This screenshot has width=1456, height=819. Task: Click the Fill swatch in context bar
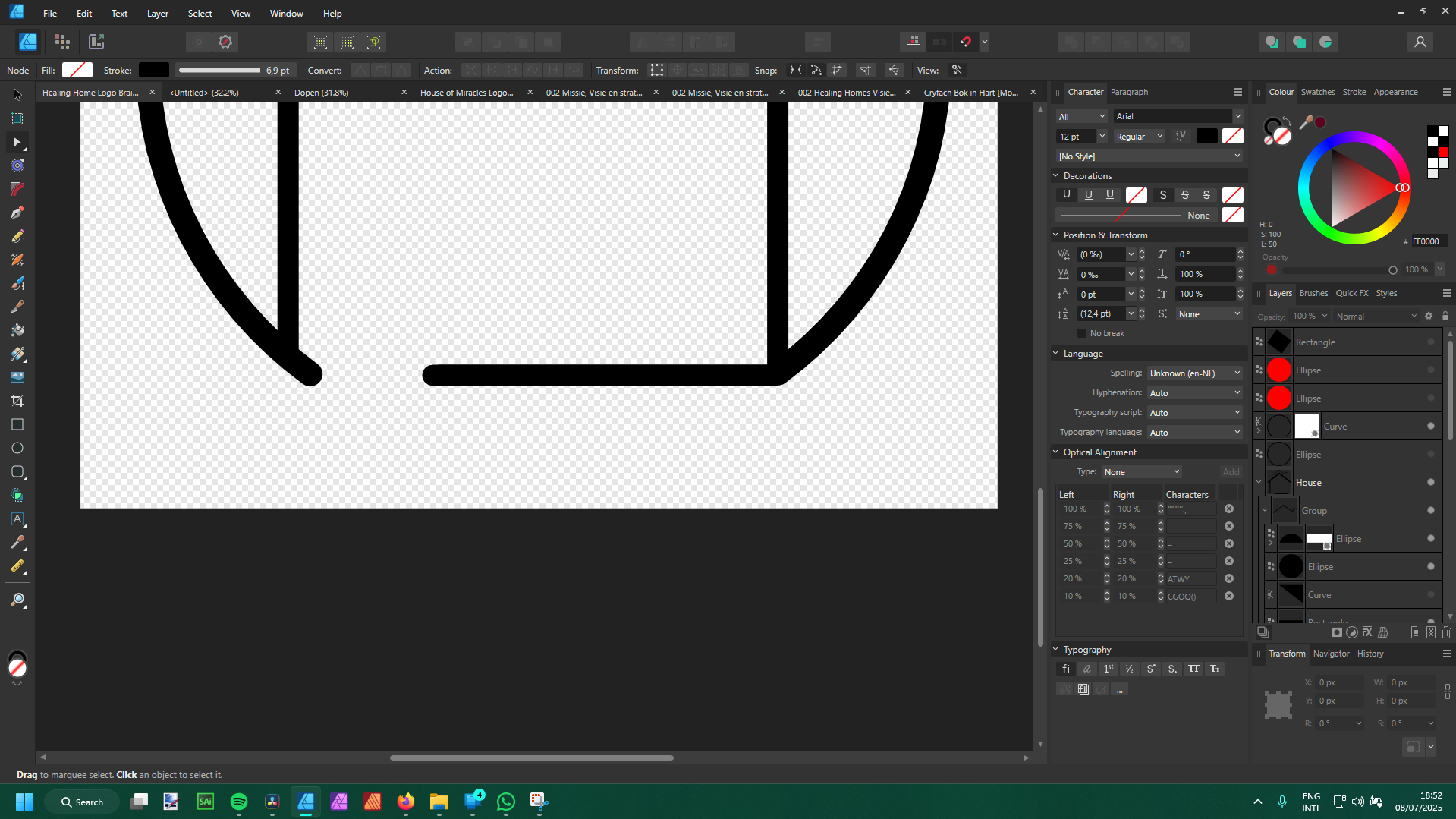coord(77,70)
